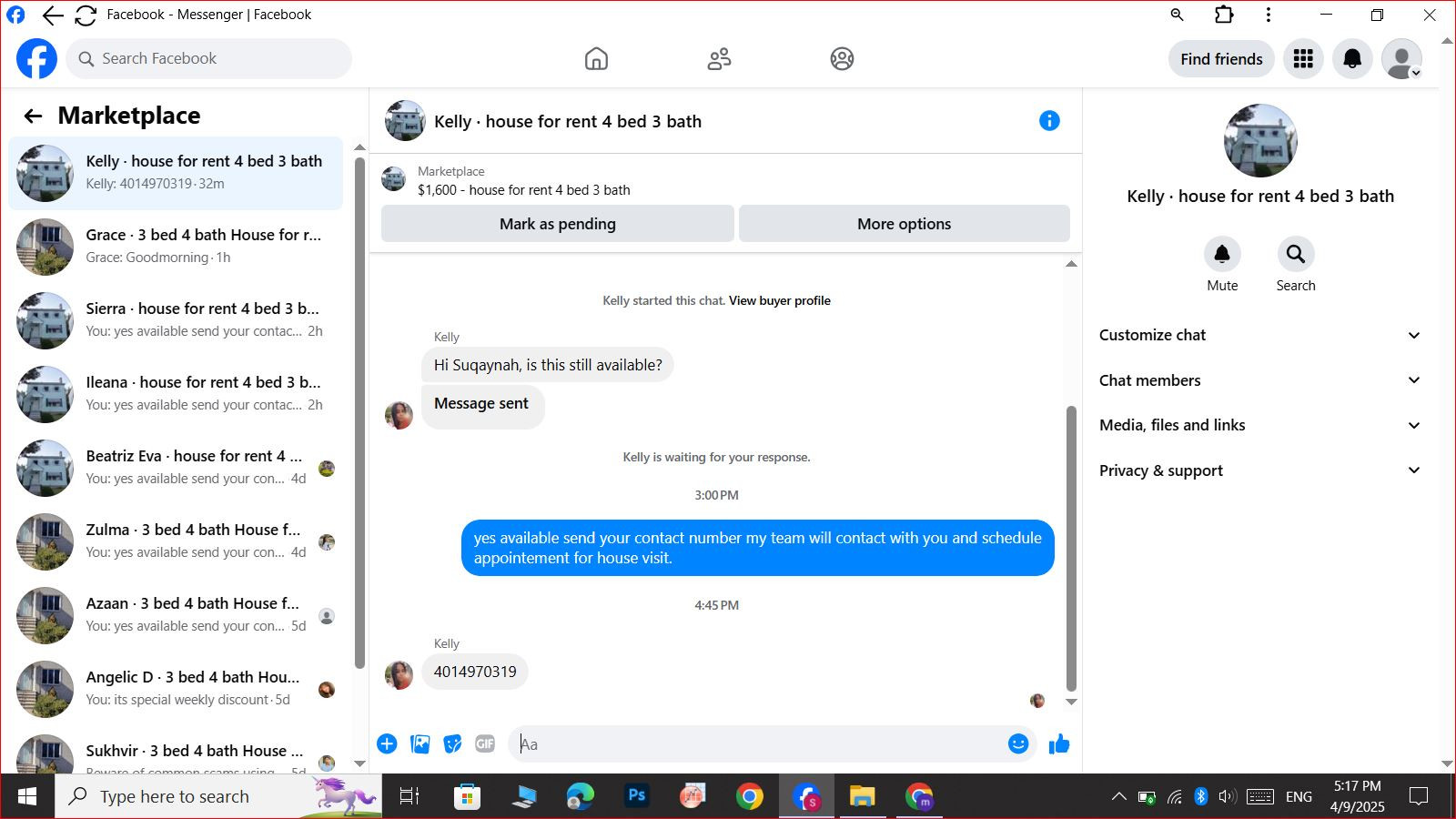Open Task View on the taskbar
Screen dimensions: 1456x819
click(x=409, y=796)
